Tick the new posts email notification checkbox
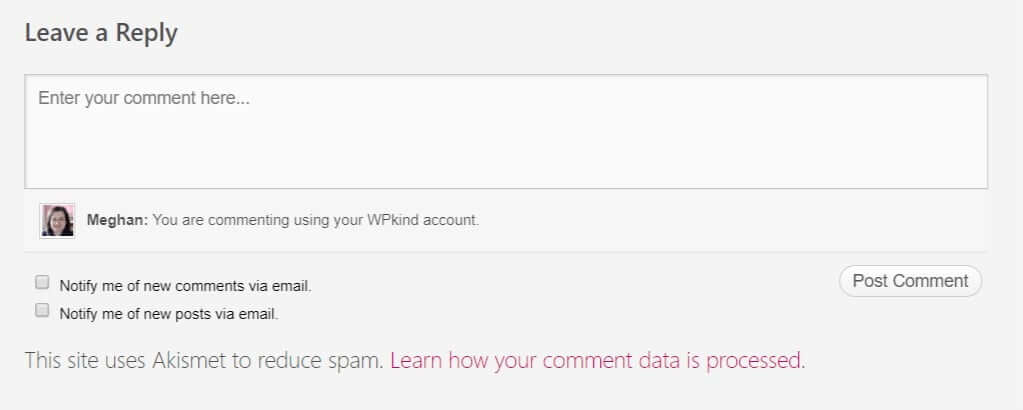The height and width of the screenshot is (410, 1023). [42, 310]
